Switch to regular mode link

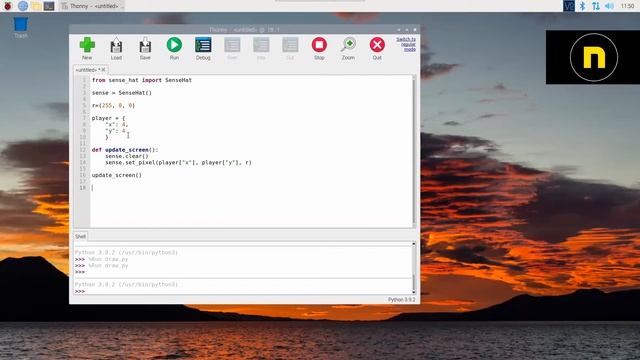pyautogui.click(x=406, y=44)
